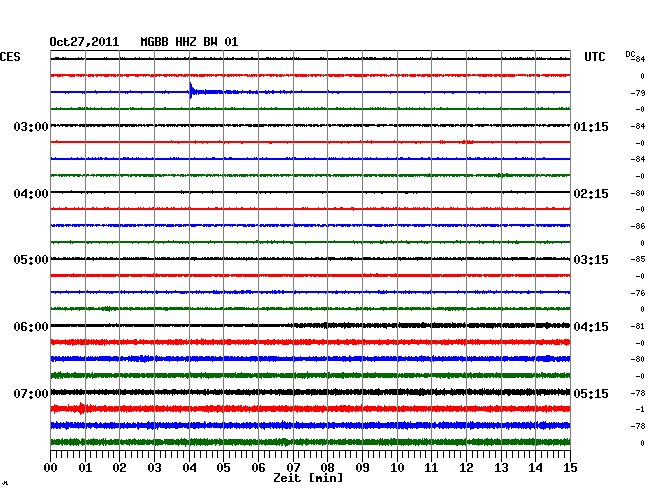Click the black seismogram trace at 03:00
The width and height of the screenshot is (650, 494).
pyautogui.click(x=310, y=125)
